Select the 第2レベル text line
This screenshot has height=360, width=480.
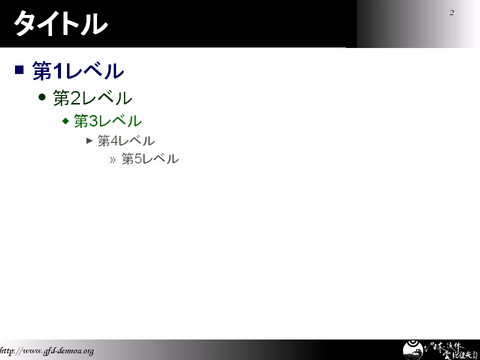93,98
